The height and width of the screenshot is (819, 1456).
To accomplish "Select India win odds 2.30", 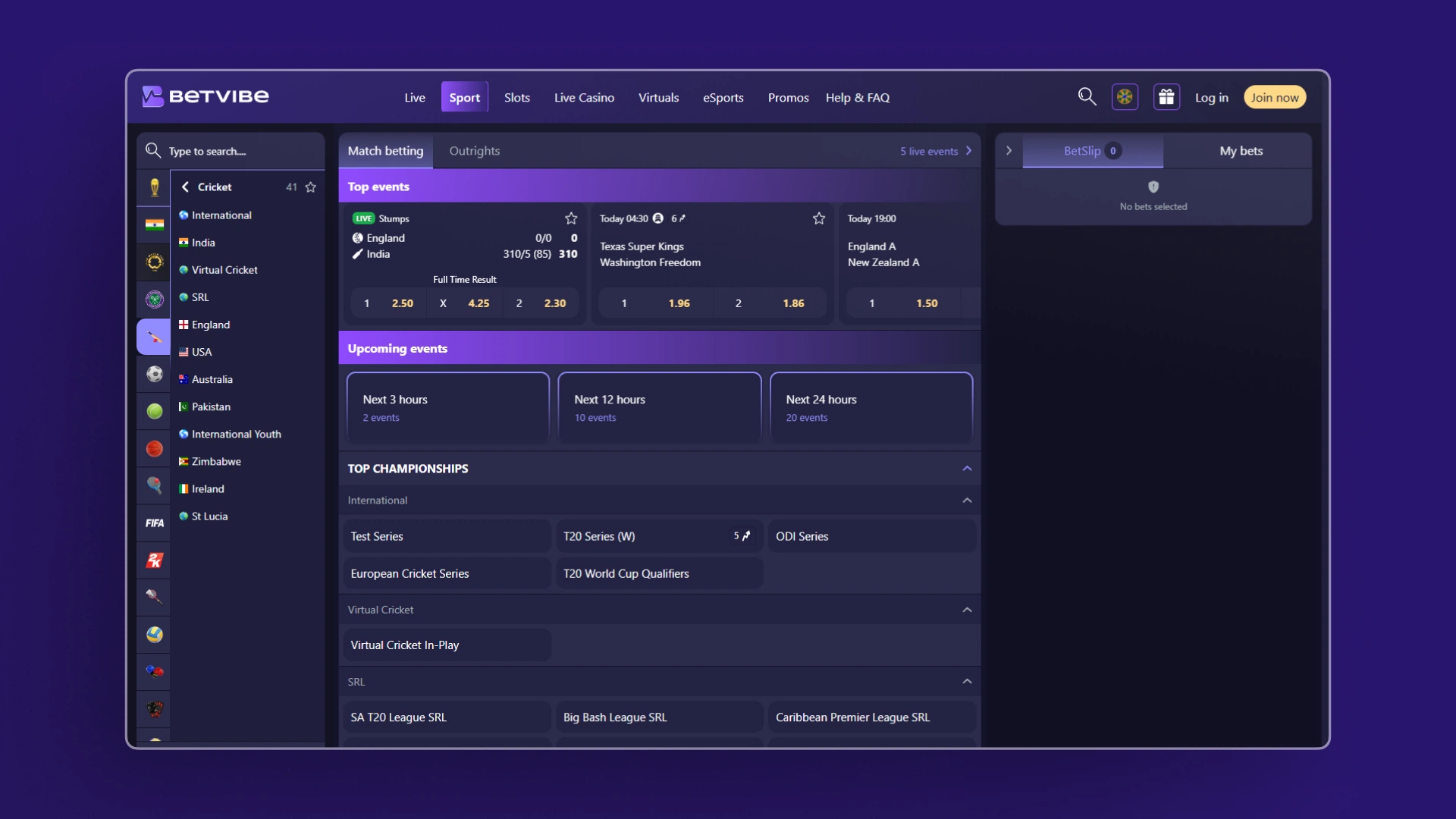I will [541, 303].
